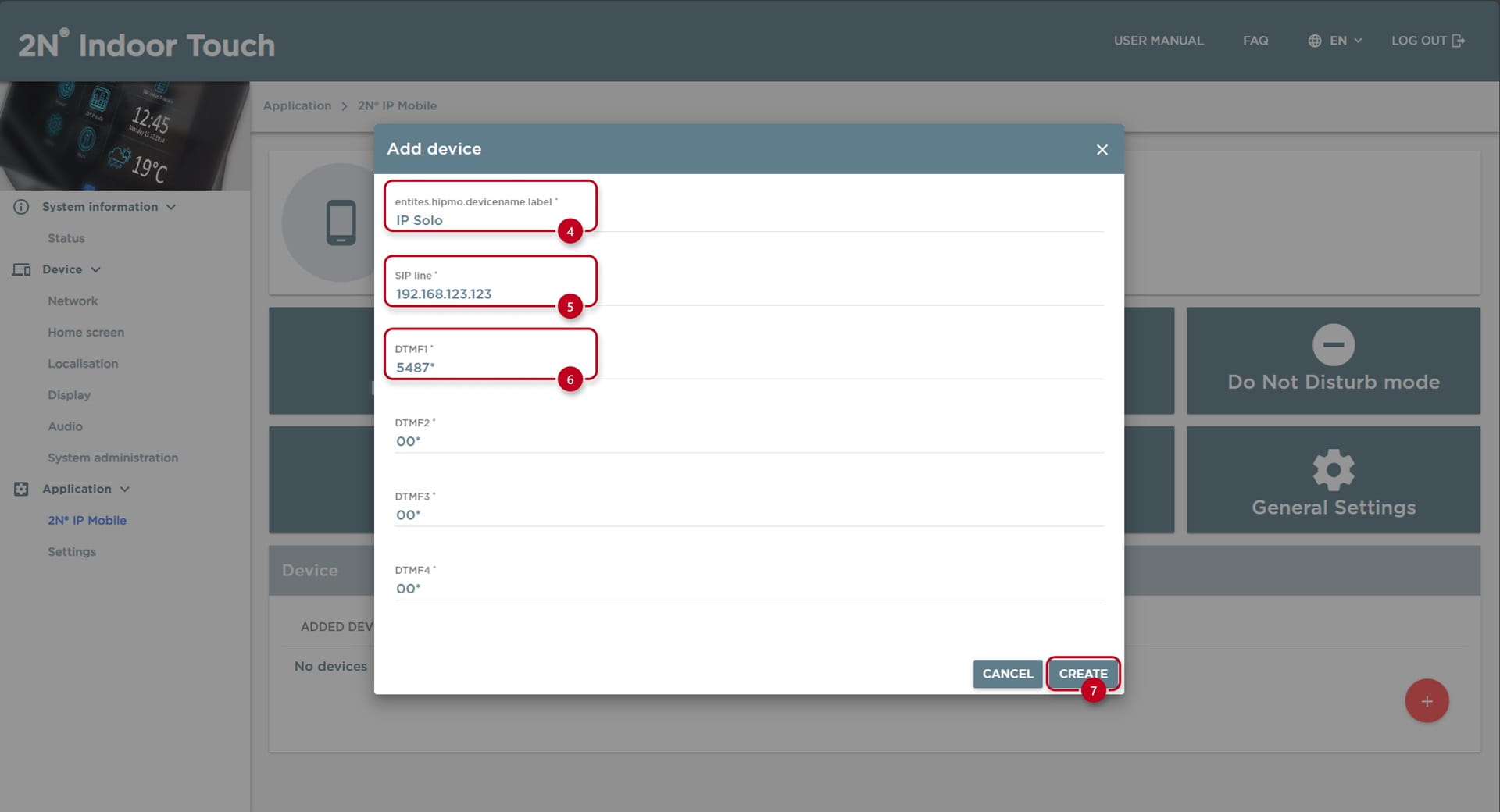Open the System administration page
This screenshot has height=812, width=1500.
click(x=112, y=457)
